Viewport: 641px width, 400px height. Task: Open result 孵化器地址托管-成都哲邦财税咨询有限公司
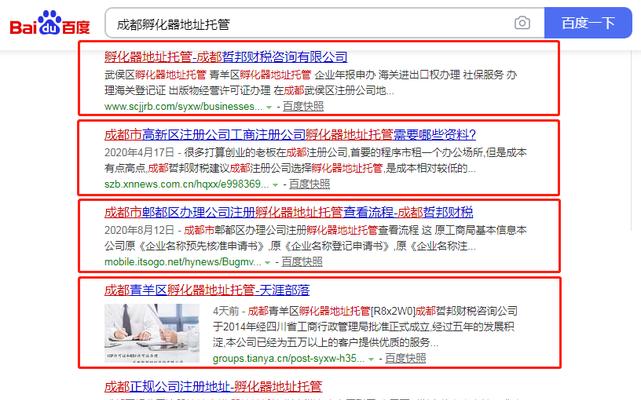coord(226,57)
